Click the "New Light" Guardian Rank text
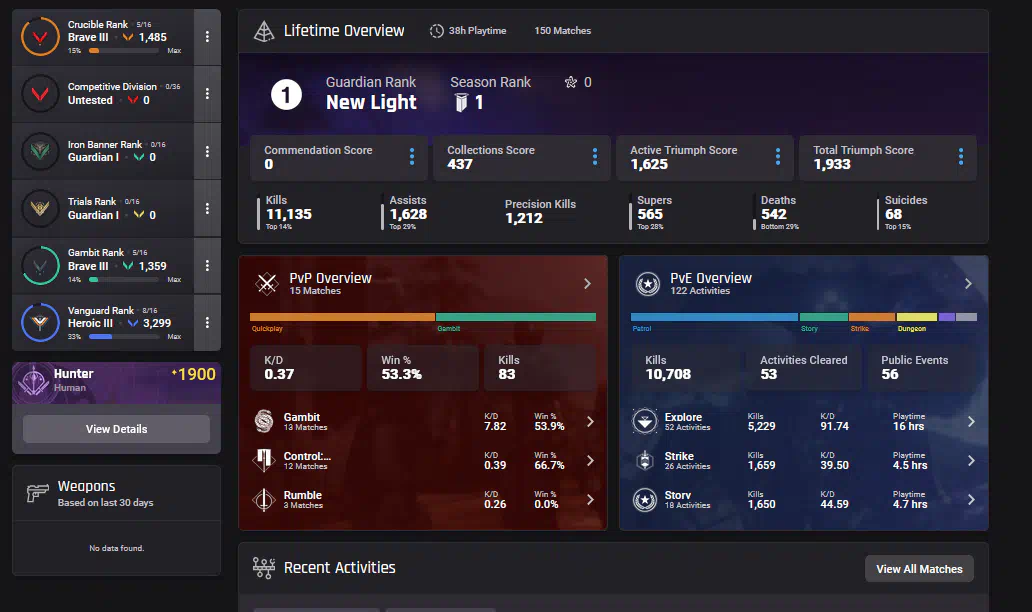 pyautogui.click(x=371, y=103)
